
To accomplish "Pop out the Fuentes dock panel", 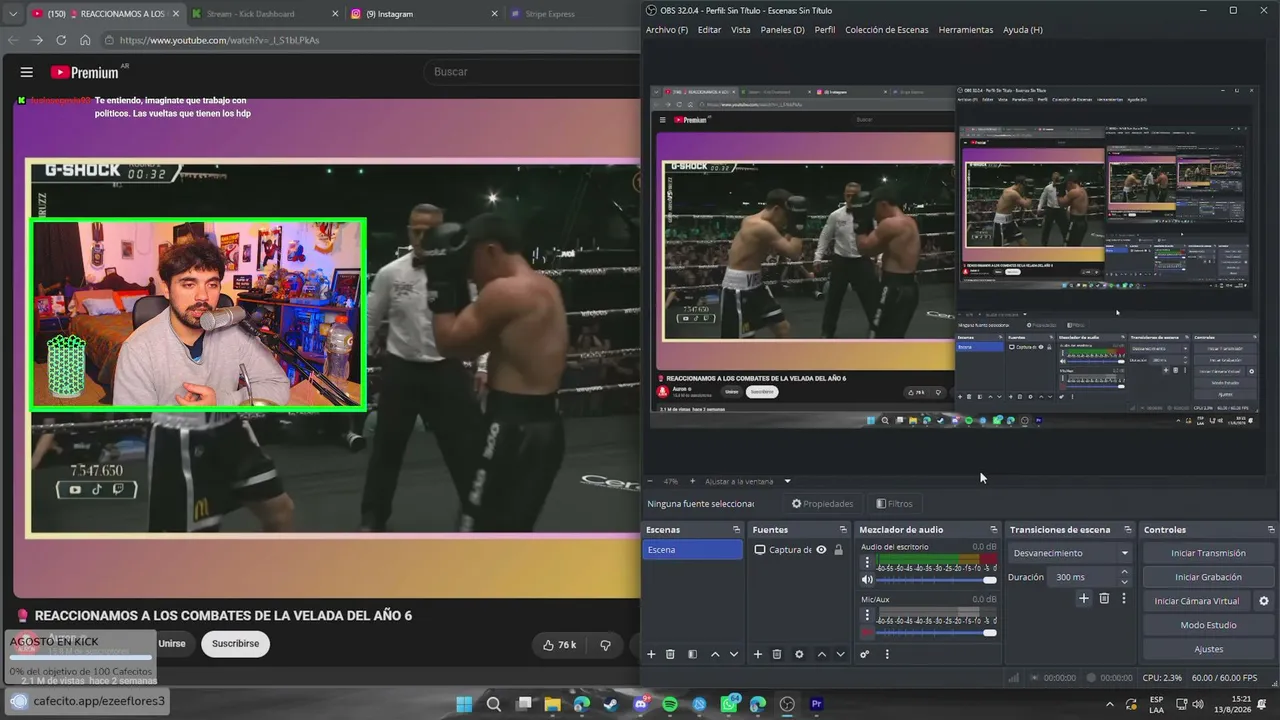I will [843, 530].
